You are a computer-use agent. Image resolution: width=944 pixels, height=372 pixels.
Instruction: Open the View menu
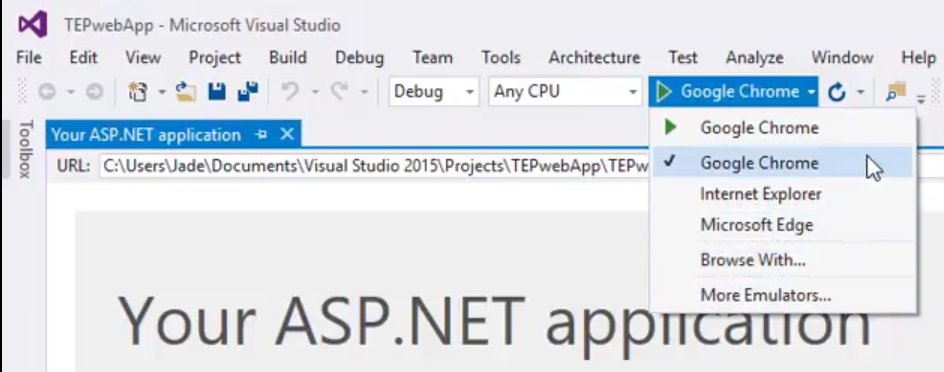click(x=143, y=58)
